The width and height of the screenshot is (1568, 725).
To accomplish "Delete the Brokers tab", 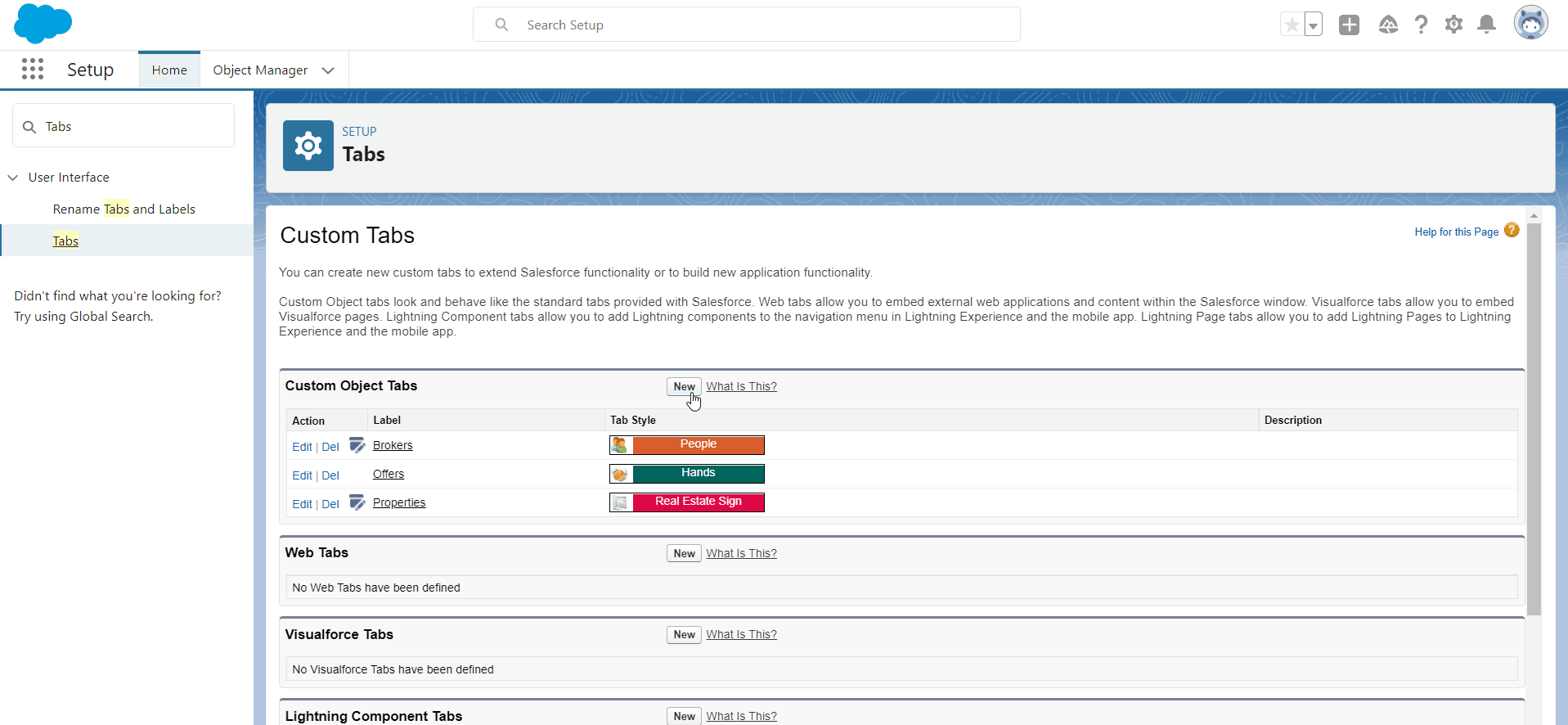I will click(x=330, y=447).
